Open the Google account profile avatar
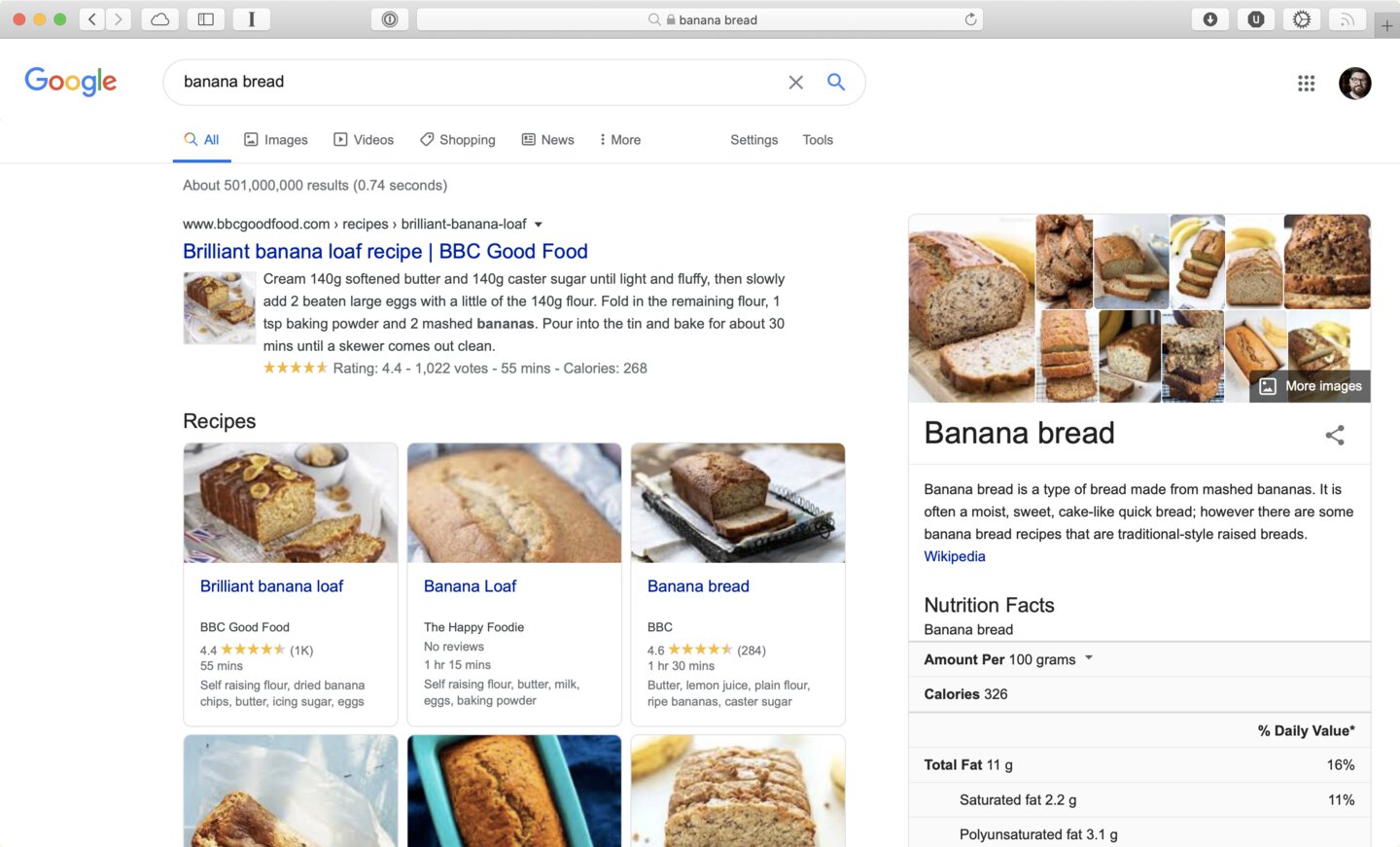The image size is (1400, 847). [1354, 84]
